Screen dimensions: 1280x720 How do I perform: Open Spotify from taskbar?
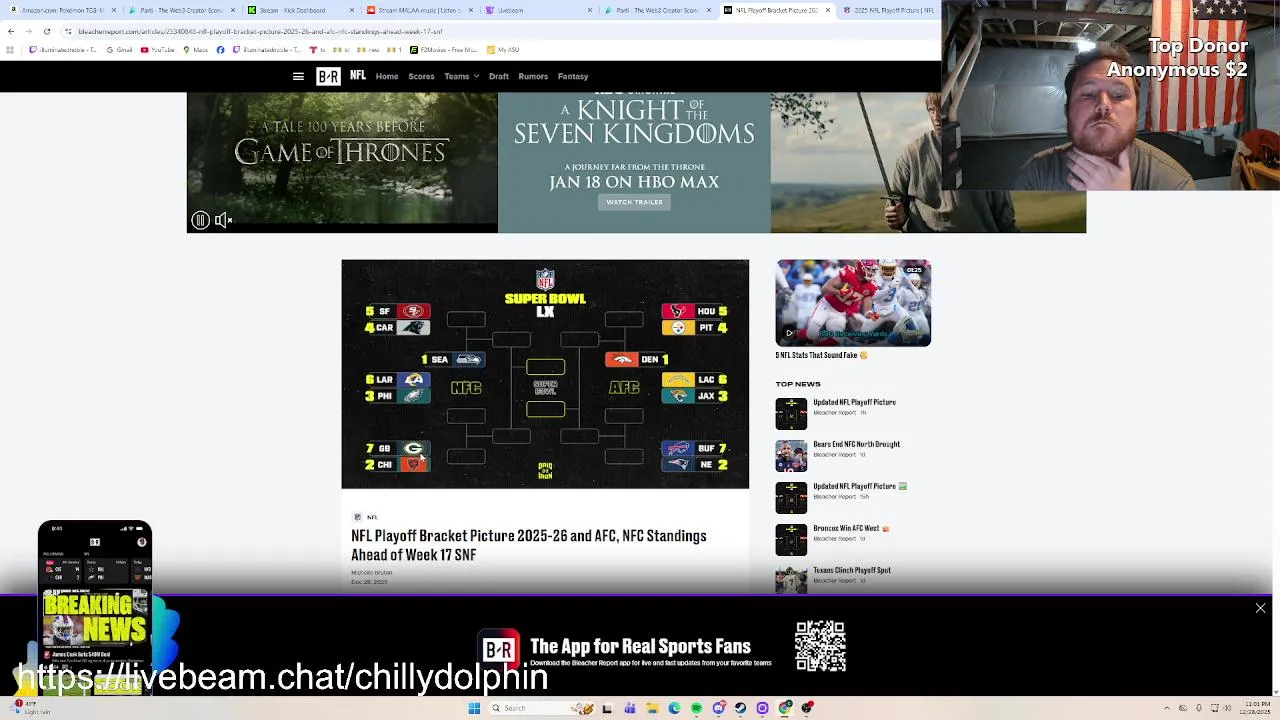pyautogui.click(x=696, y=708)
